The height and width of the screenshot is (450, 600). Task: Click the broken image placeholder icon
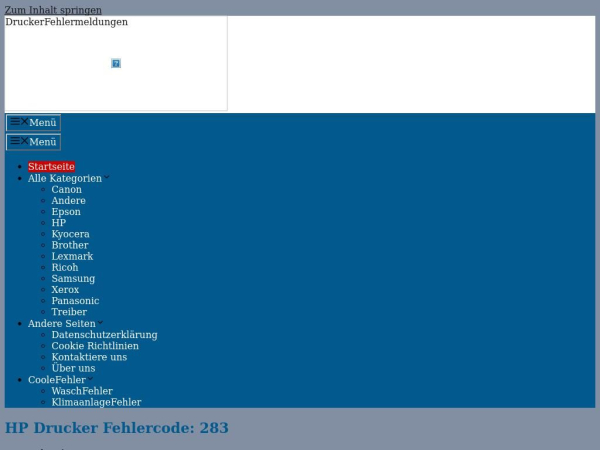pyautogui.click(x=116, y=63)
